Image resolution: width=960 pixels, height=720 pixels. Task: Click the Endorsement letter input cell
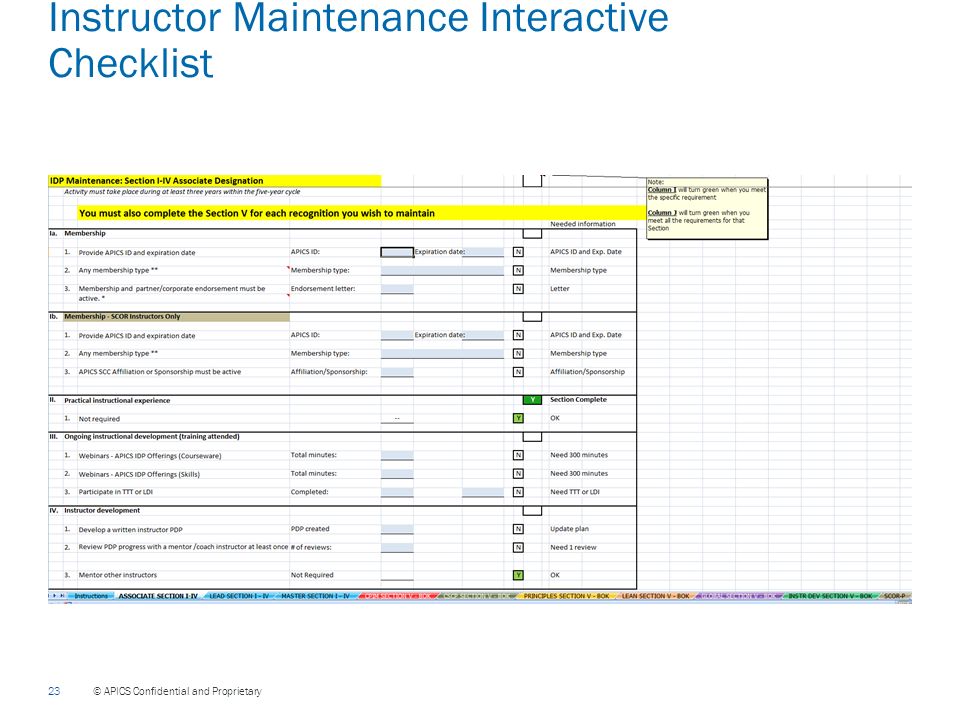[397, 288]
